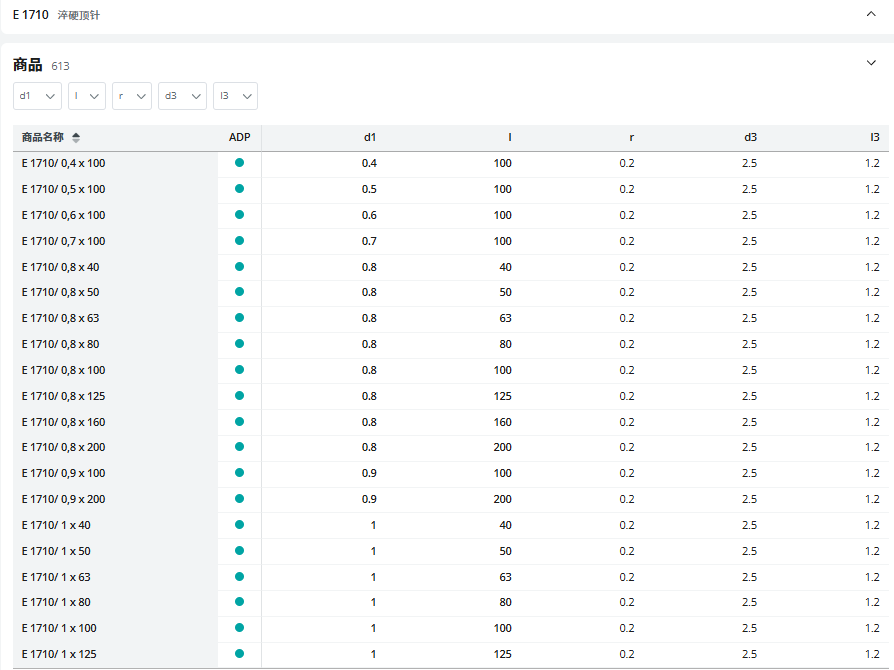Open product E 1710/ 0,7 x 100

[63, 241]
